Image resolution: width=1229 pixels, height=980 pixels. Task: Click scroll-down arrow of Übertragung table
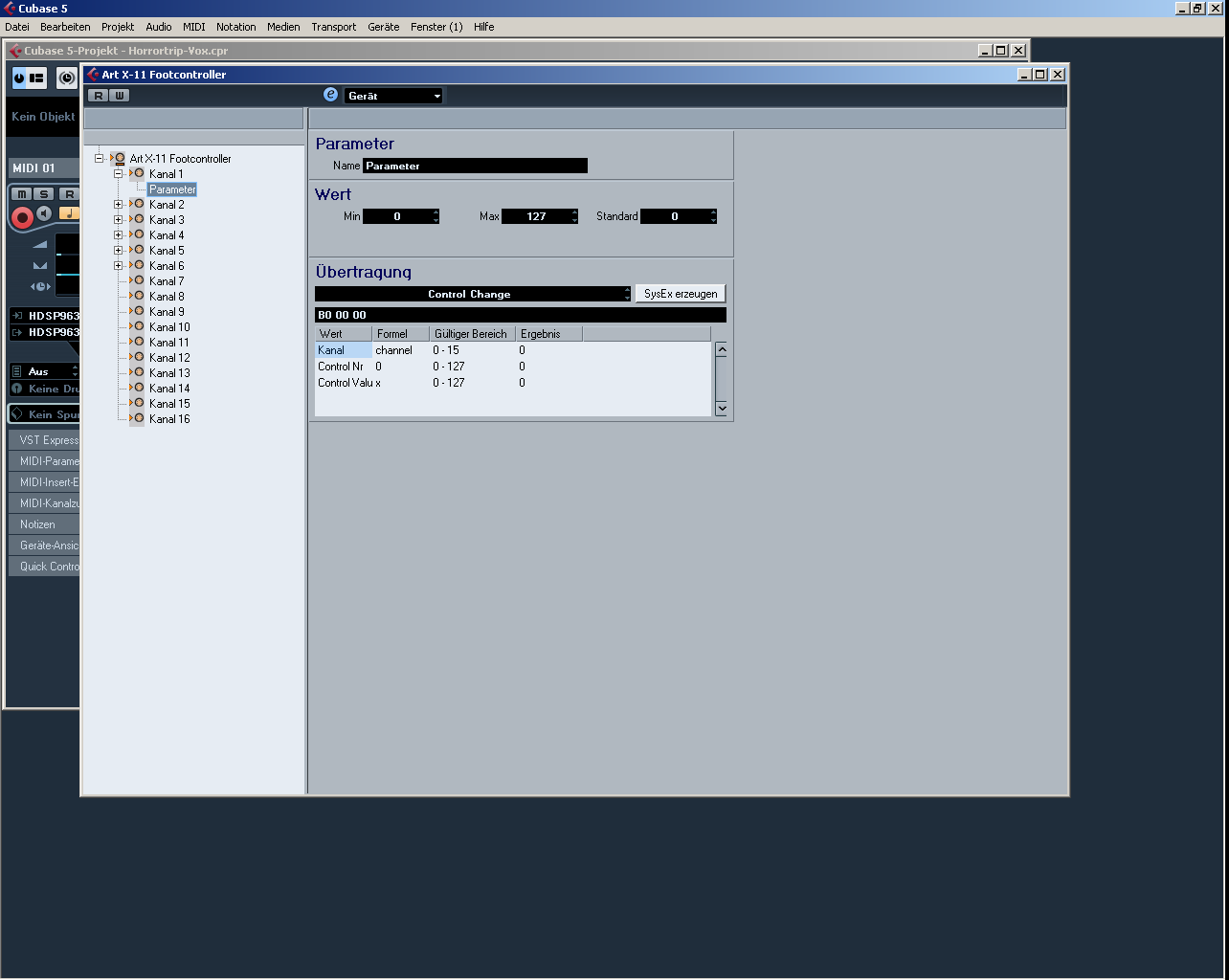pyautogui.click(x=722, y=409)
